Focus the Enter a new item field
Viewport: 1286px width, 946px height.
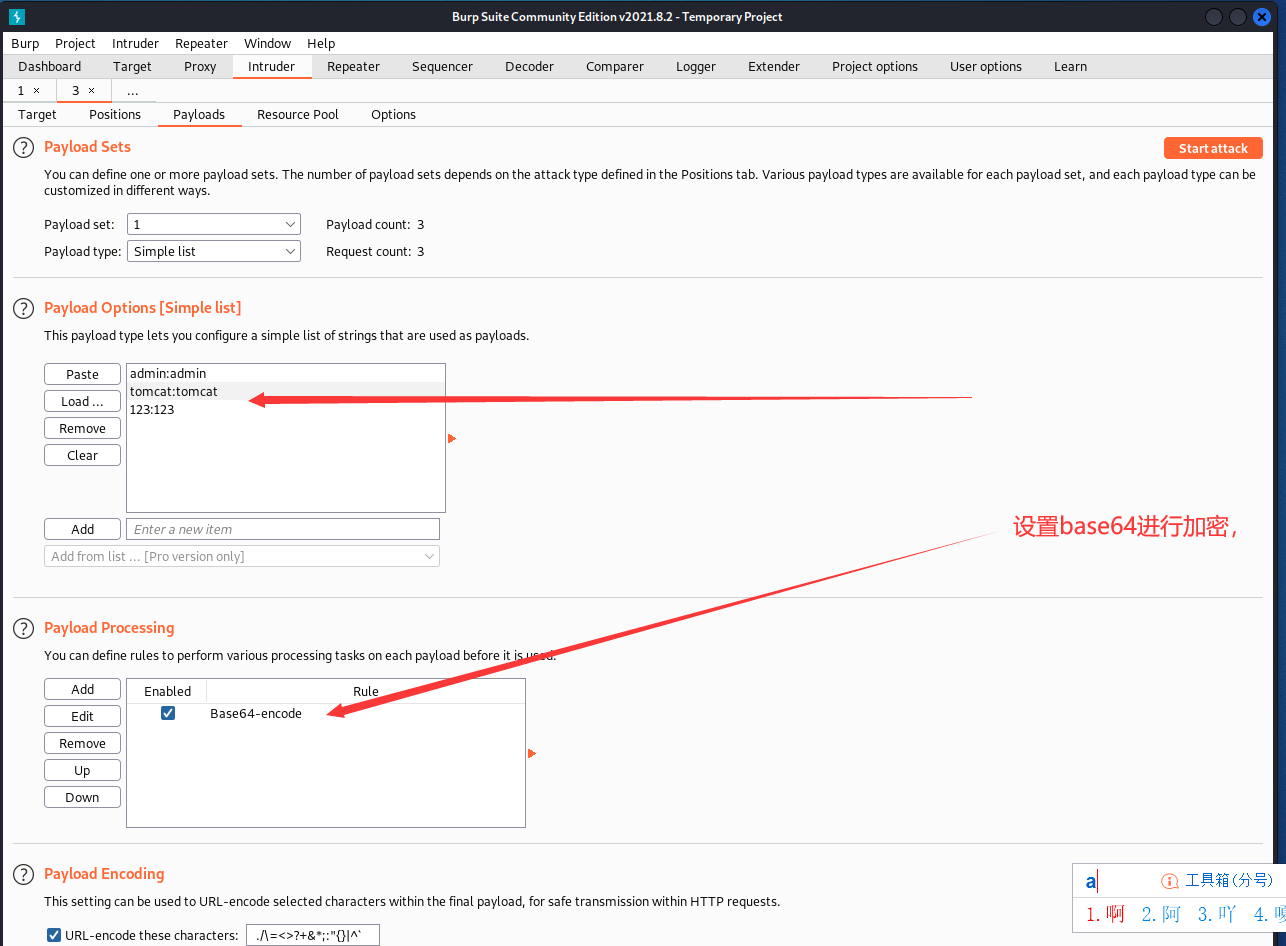(283, 529)
